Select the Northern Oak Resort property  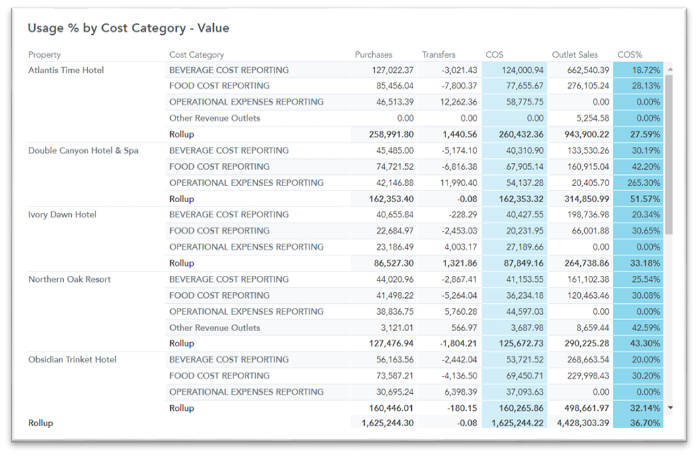69,279
